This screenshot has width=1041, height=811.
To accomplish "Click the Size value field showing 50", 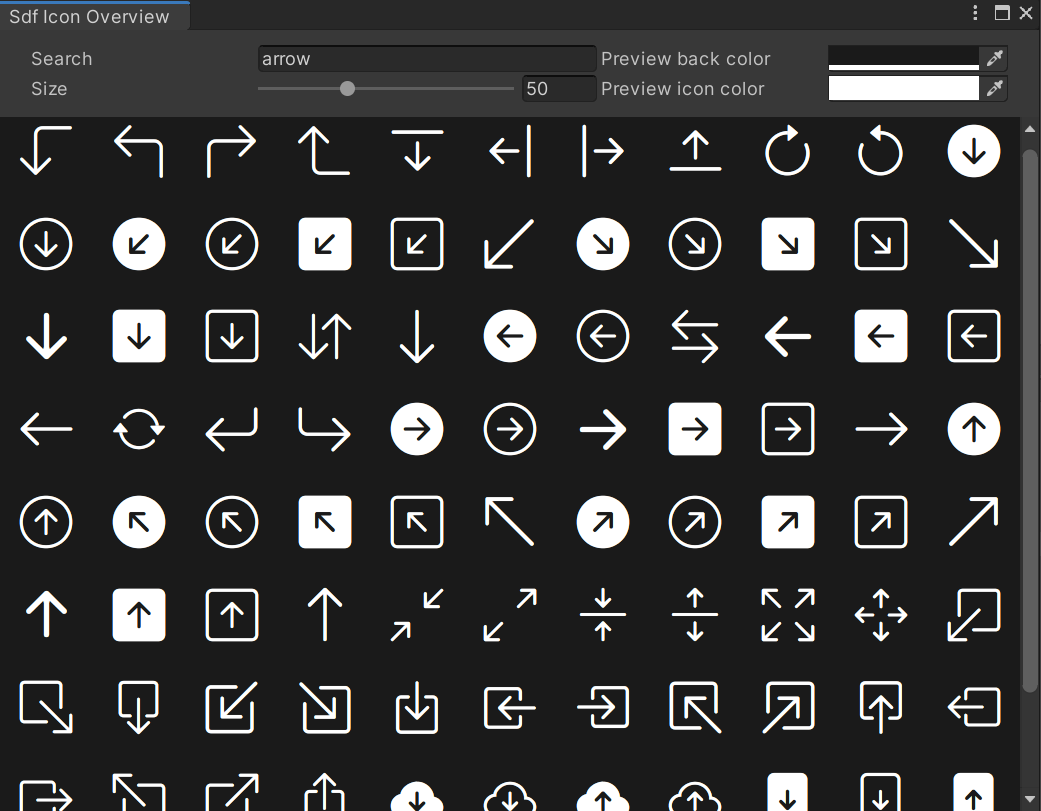I will click(559, 89).
